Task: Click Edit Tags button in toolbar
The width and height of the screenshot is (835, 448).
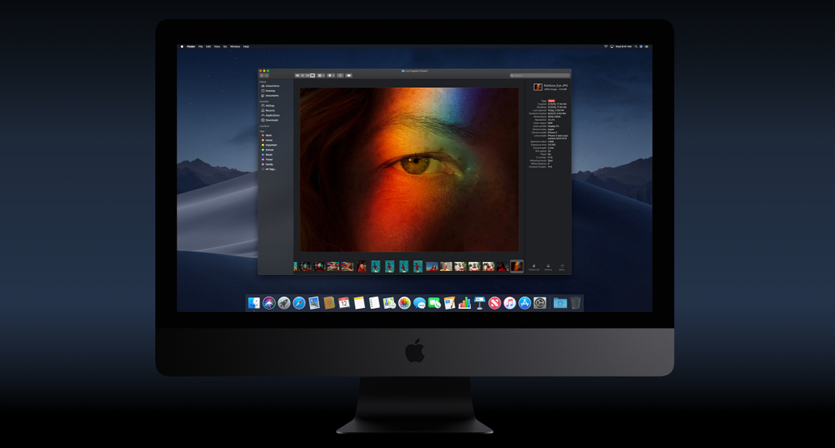Action: [349, 76]
